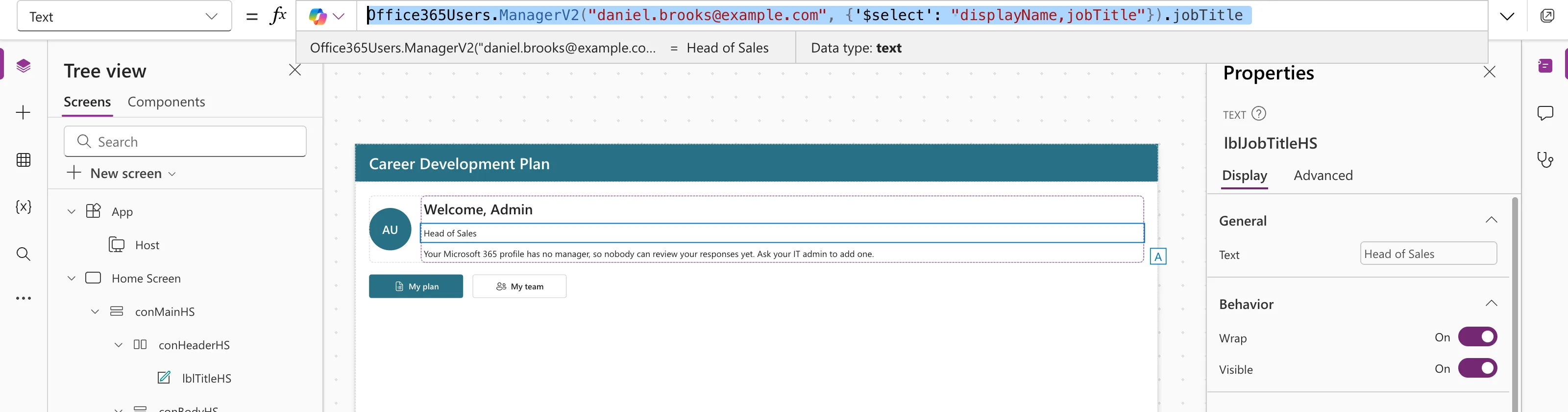The width and height of the screenshot is (1568, 412).
Task: Open the Tree view layers icon
Action: point(23,66)
